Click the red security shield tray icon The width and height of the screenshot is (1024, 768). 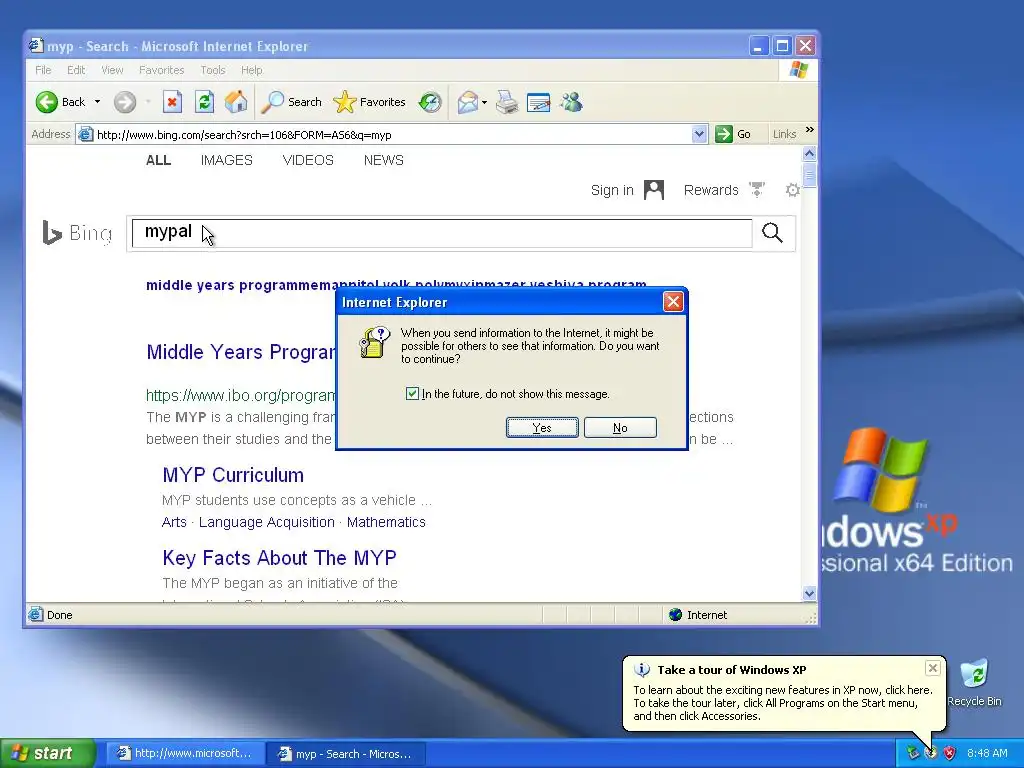pos(950,753)
